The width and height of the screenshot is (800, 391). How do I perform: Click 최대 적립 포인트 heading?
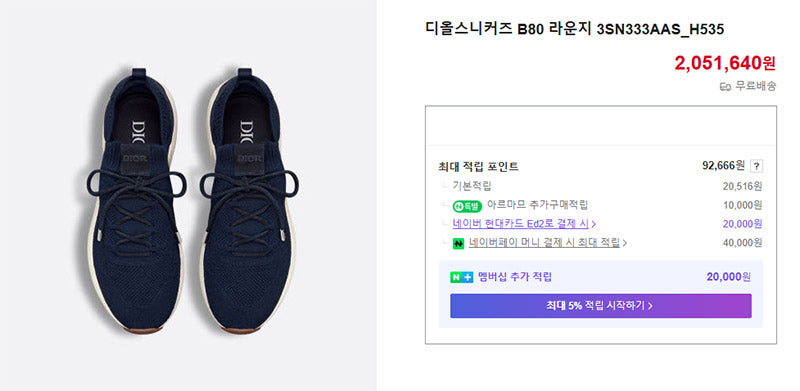[x=478, y=166]
